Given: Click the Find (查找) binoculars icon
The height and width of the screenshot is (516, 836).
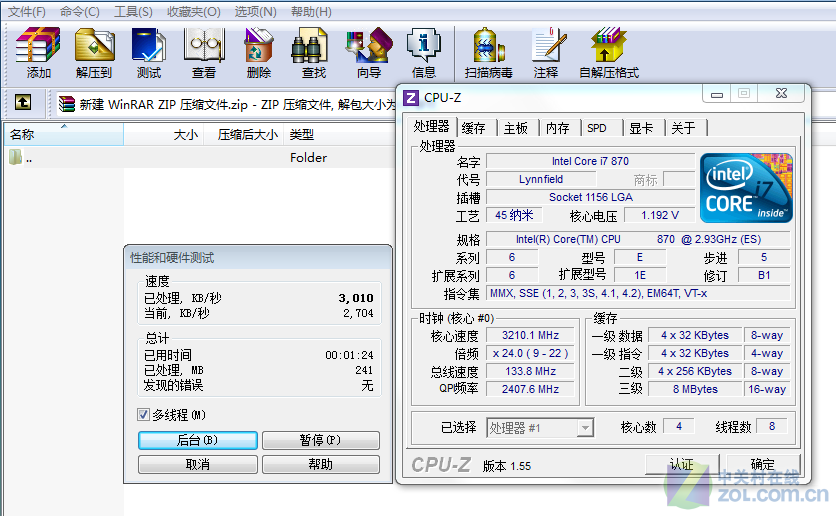Looking at the screenshot, I should [309, 45].
